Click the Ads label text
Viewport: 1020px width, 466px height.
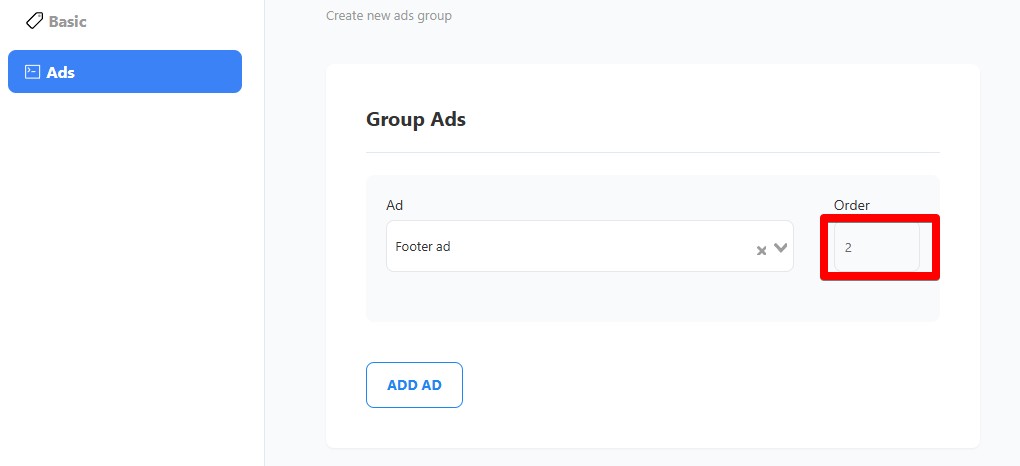point(60,72)
